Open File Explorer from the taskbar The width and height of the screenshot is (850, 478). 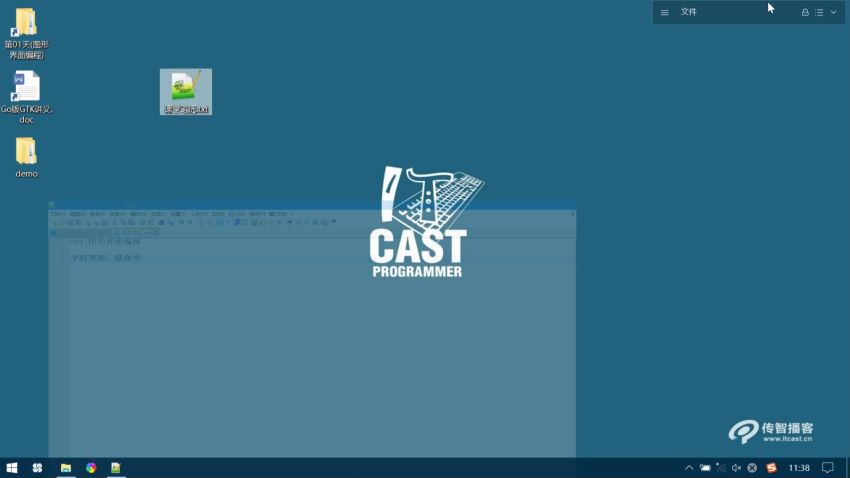[x=66, y=468]
